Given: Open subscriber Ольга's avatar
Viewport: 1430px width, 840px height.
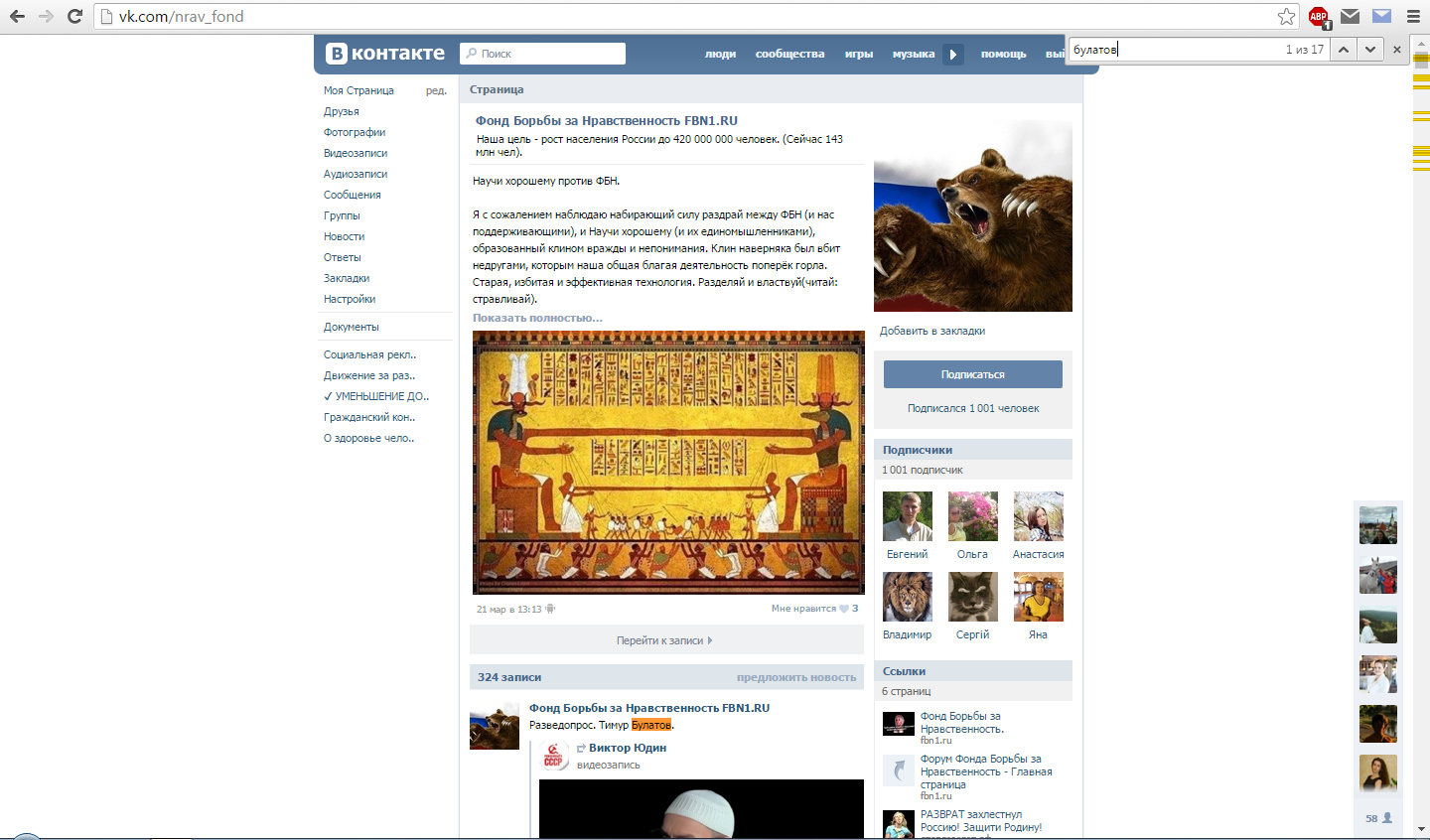Looking at the screenshot, I should click(973, 516).
